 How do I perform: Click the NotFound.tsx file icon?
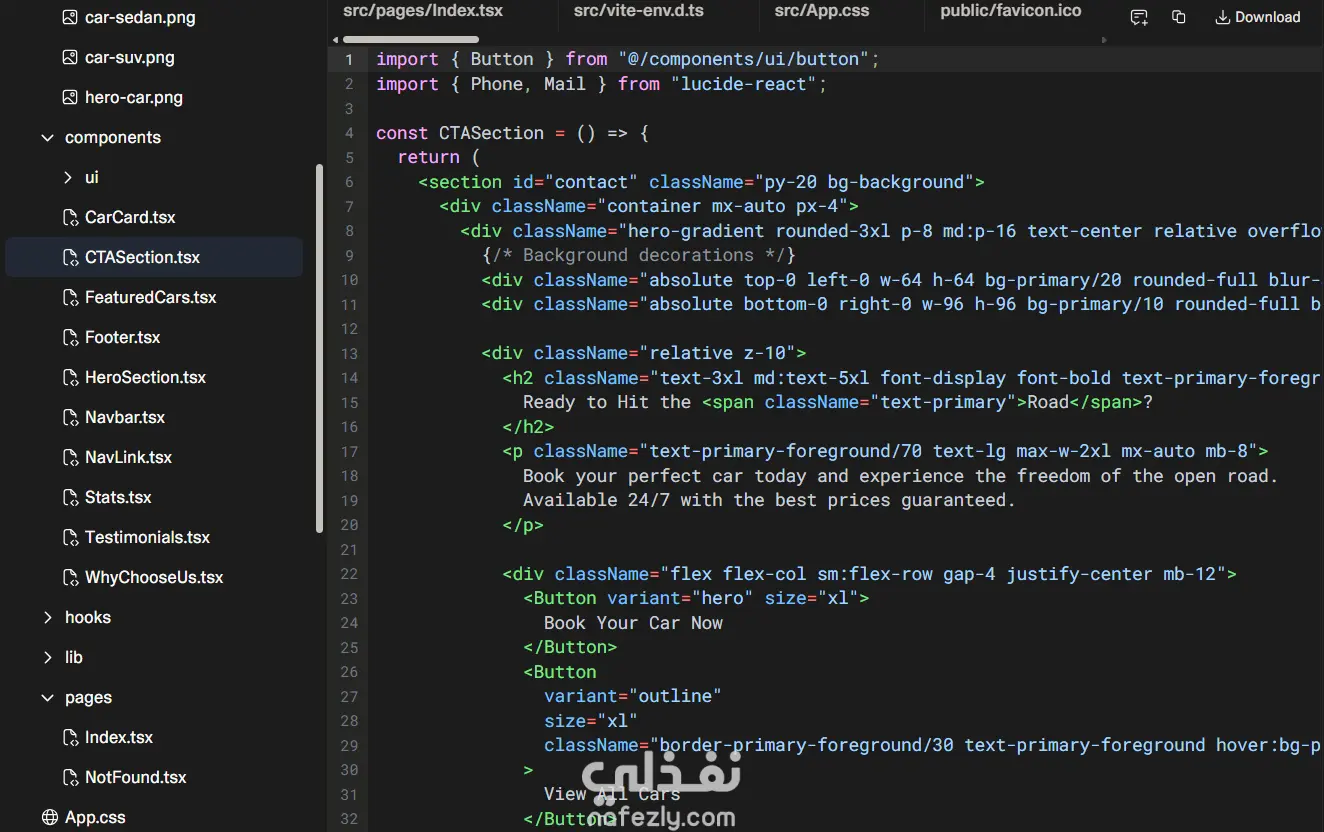click(x=70, y=777)
